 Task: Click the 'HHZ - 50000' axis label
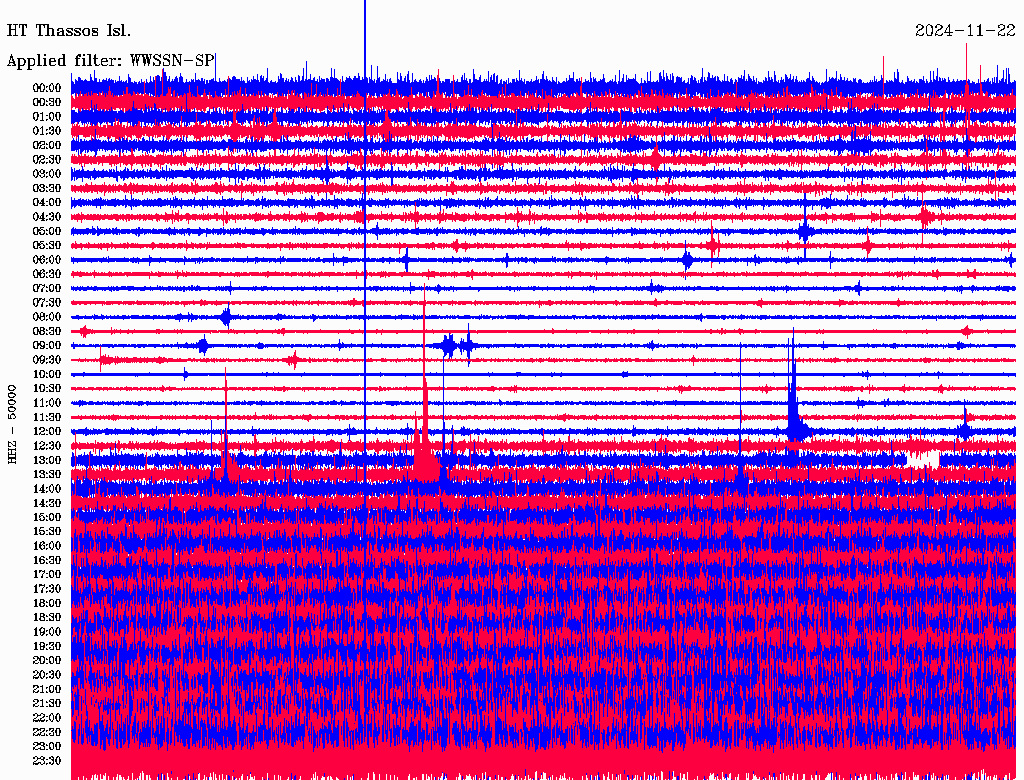tap(12, 425)
